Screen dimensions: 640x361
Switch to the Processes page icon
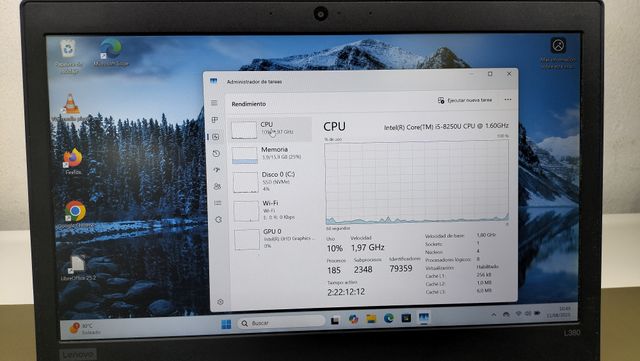tap(215, 120)
